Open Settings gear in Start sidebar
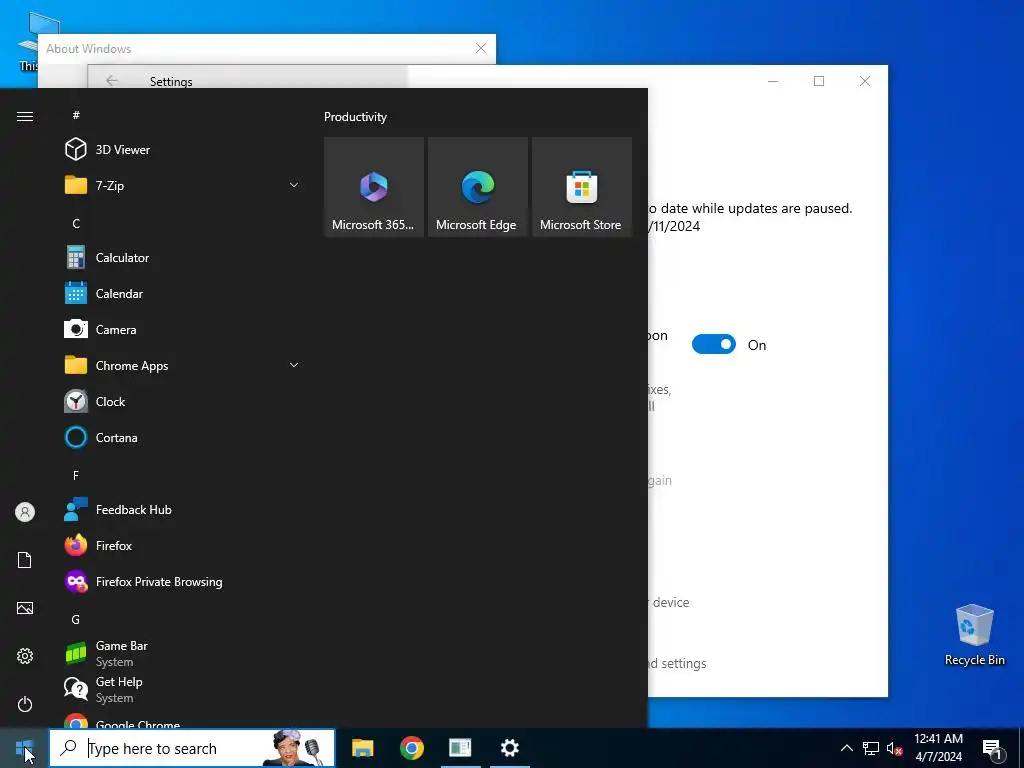1024x768 pixels. (x=25, y=656)
